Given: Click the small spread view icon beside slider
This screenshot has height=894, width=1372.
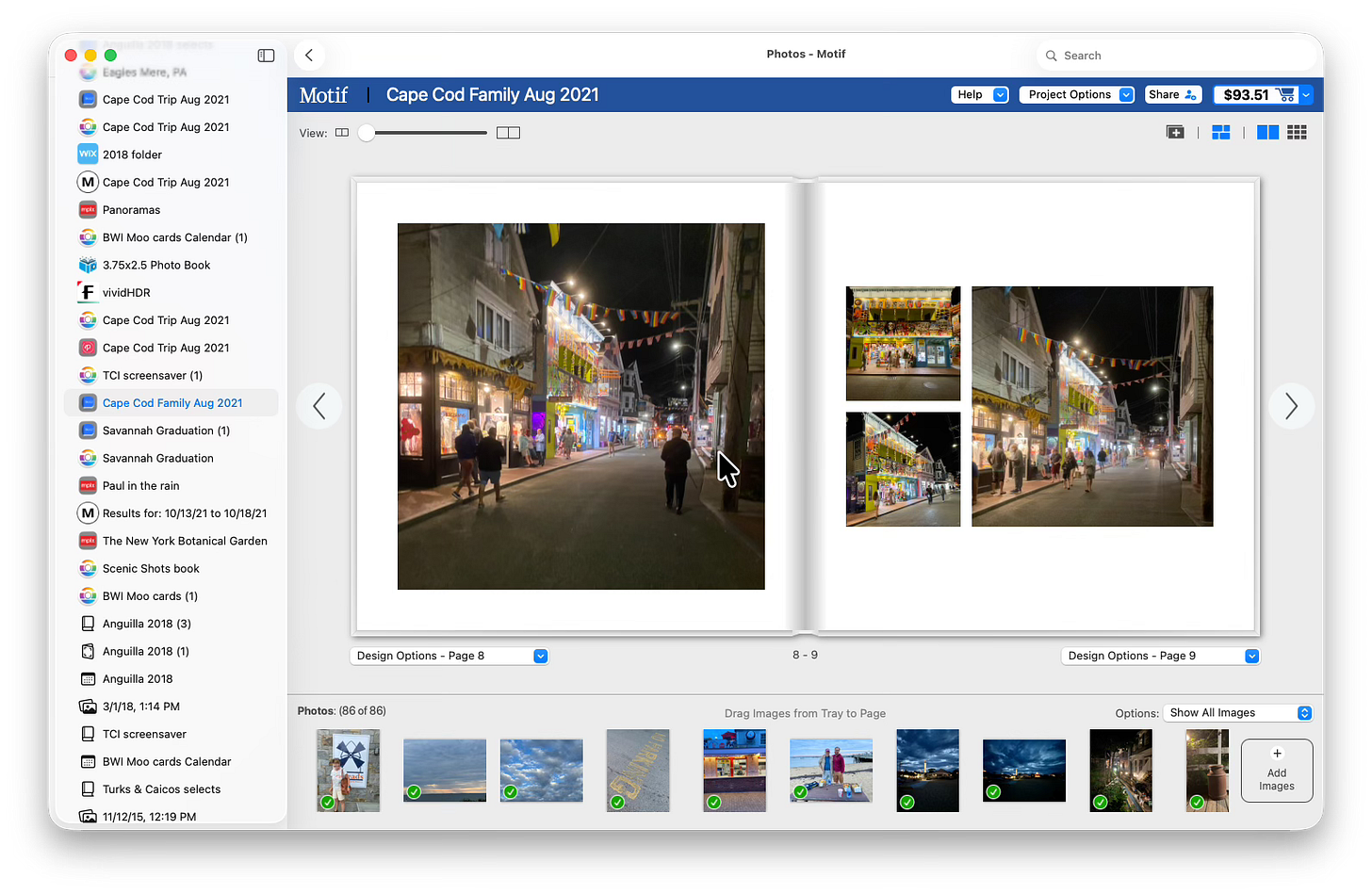Looking at the screenshot, I should point(342,133).
